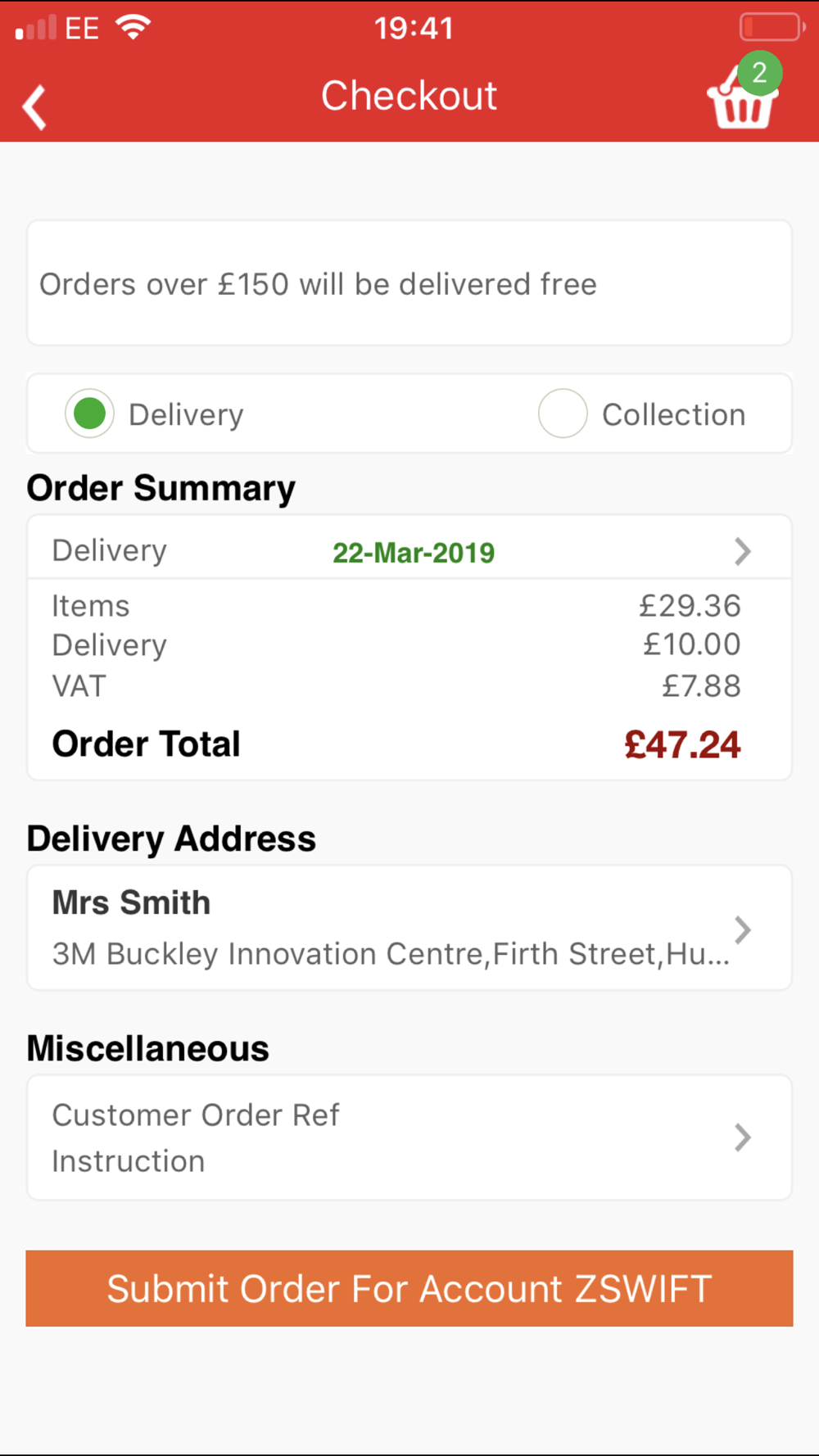Choose the Collection label option
The image size is (819, 1456).
[x=674, y=415]
